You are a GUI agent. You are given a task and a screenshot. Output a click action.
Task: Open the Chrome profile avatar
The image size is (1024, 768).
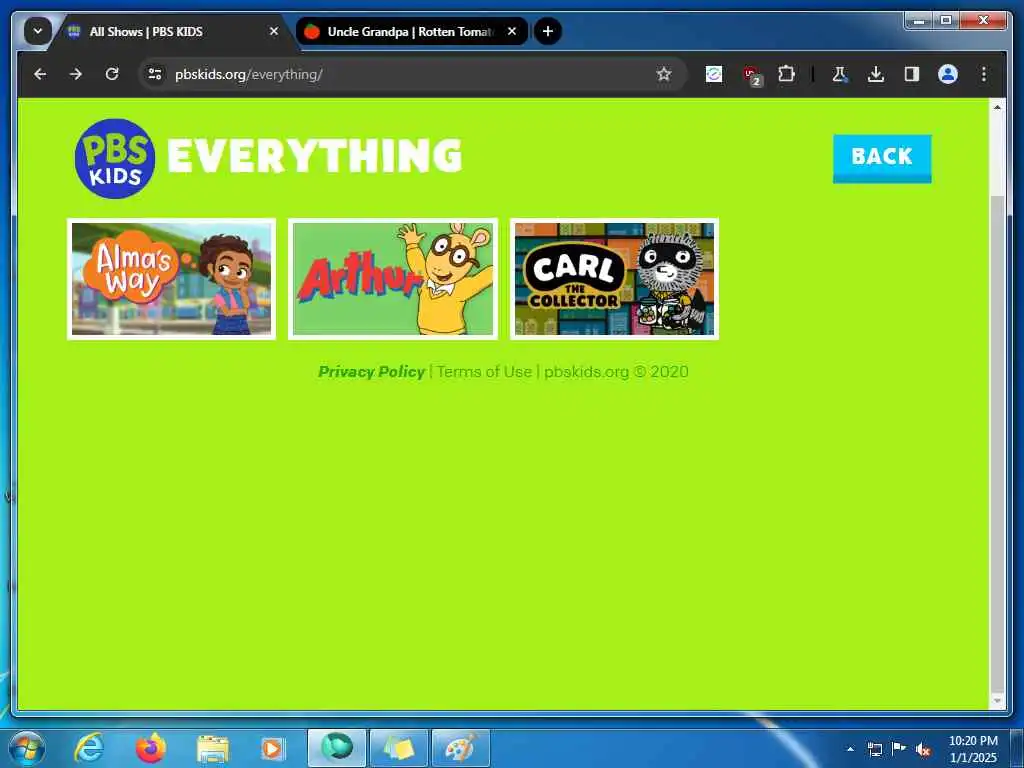coord(948,74)
